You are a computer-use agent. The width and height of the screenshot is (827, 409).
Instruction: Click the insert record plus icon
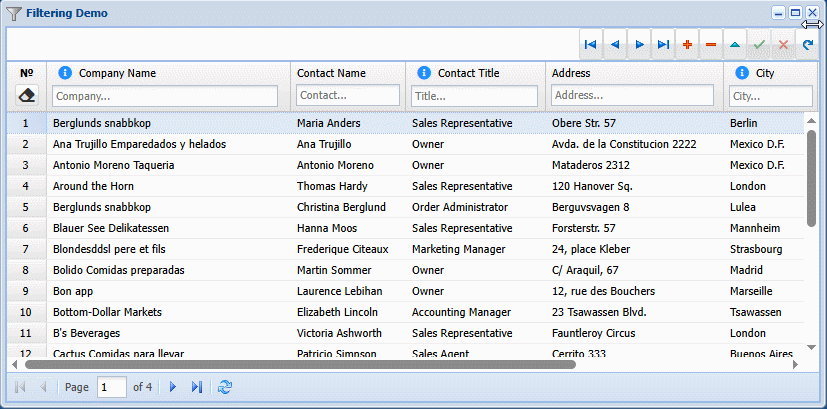click(687, 45)
